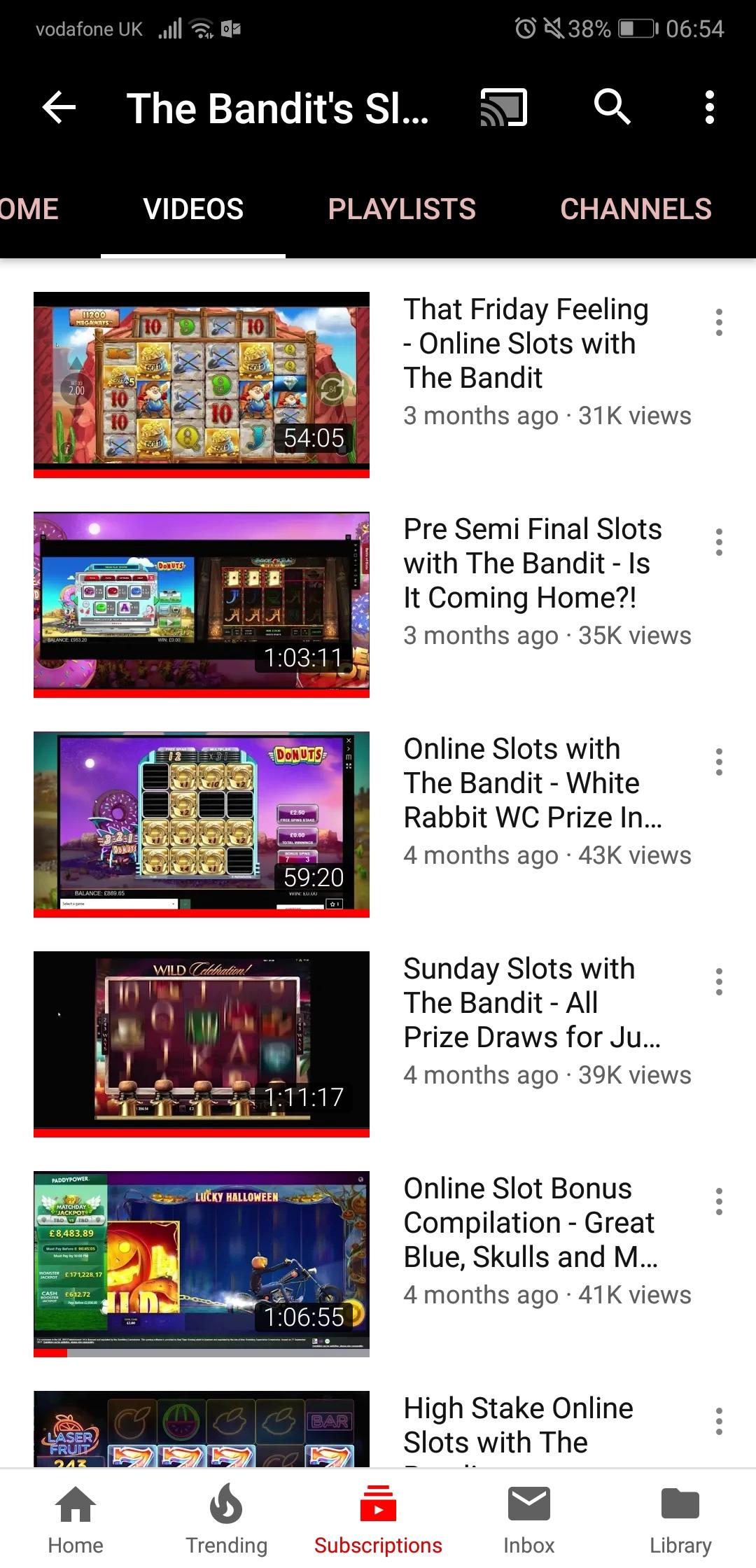Open the search magnifier icon
Screen dimensions: 756x1568
612,106
